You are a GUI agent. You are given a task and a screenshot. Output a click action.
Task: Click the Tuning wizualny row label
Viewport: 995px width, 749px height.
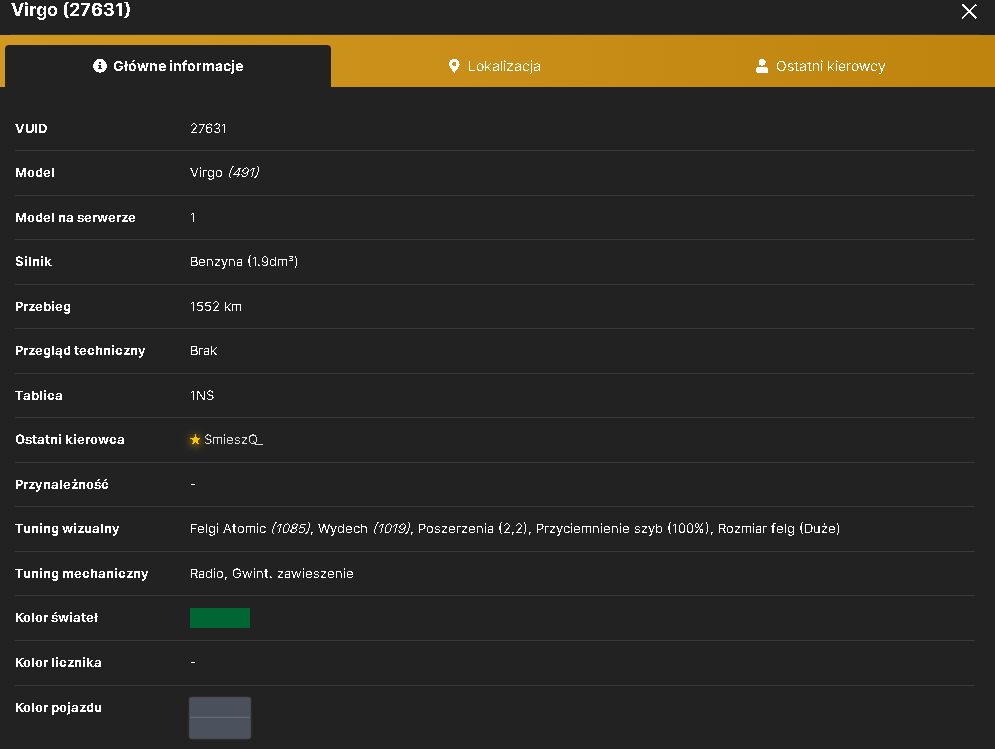coord(67,529)
